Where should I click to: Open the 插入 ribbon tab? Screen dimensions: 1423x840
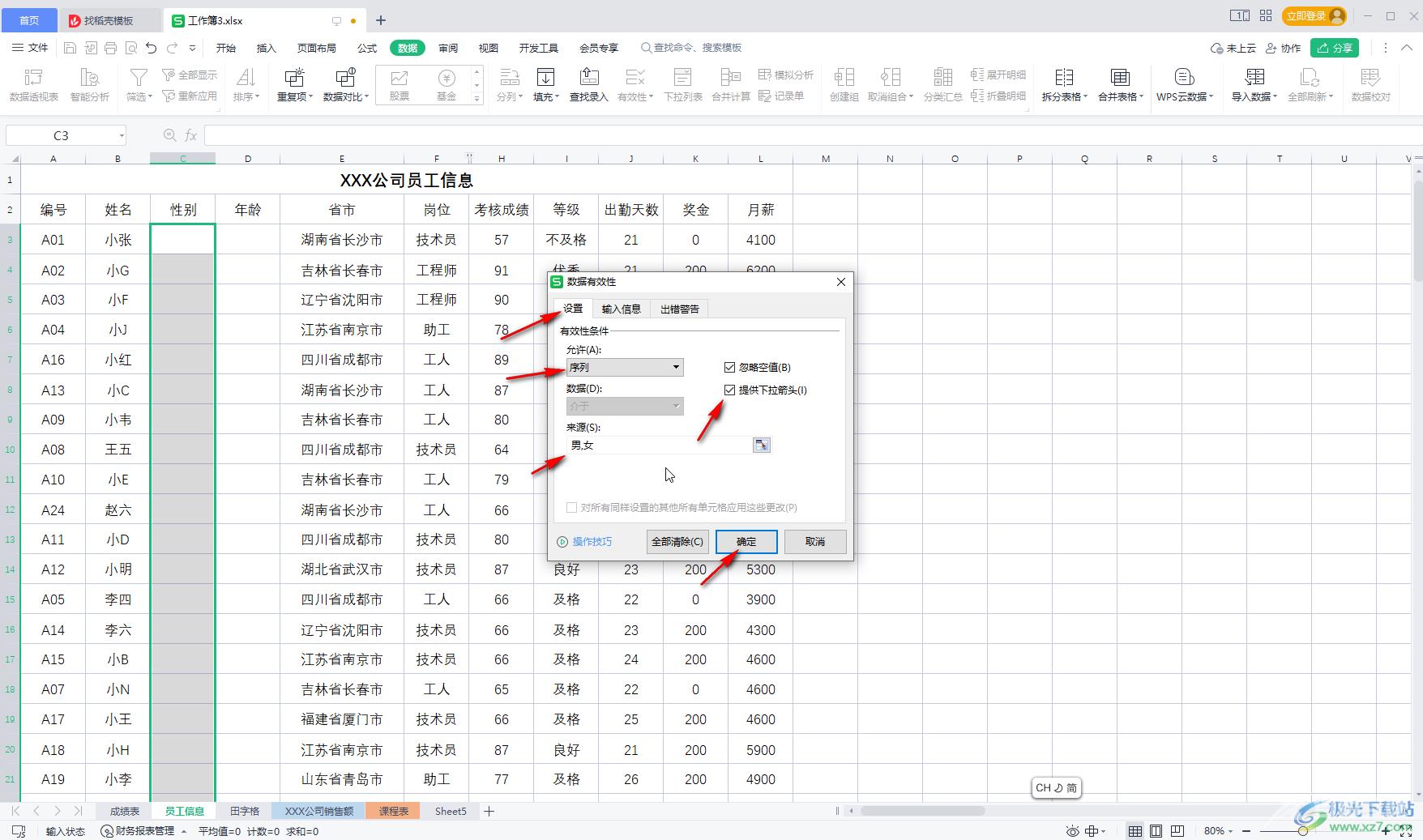(x=267, y=48)
